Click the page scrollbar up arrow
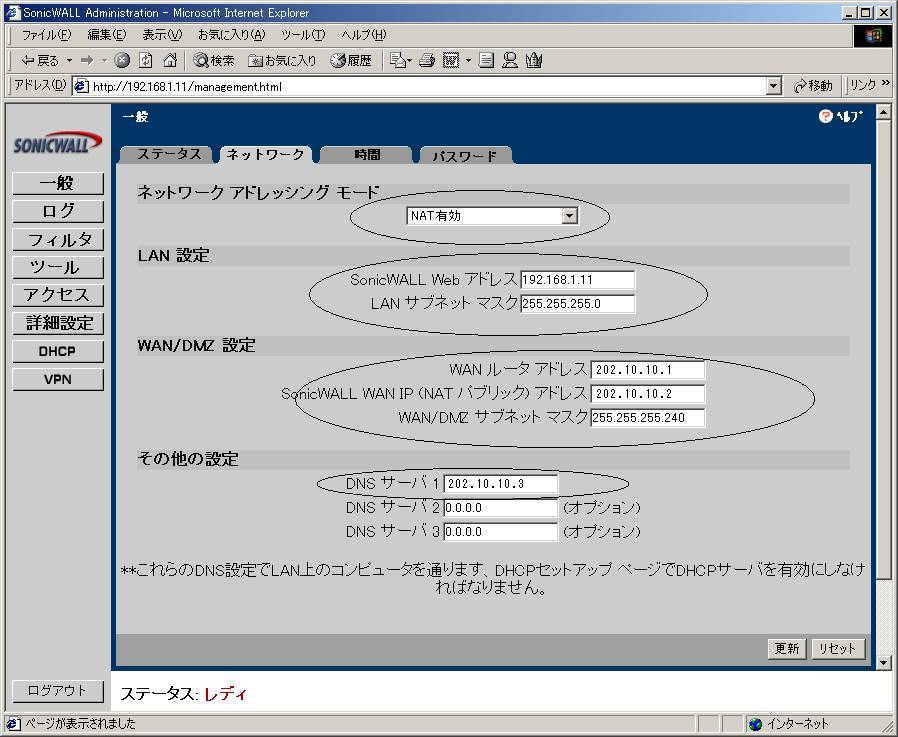Image resolution: width=898 pixels, height=737 pixels. tap(884, 112)
